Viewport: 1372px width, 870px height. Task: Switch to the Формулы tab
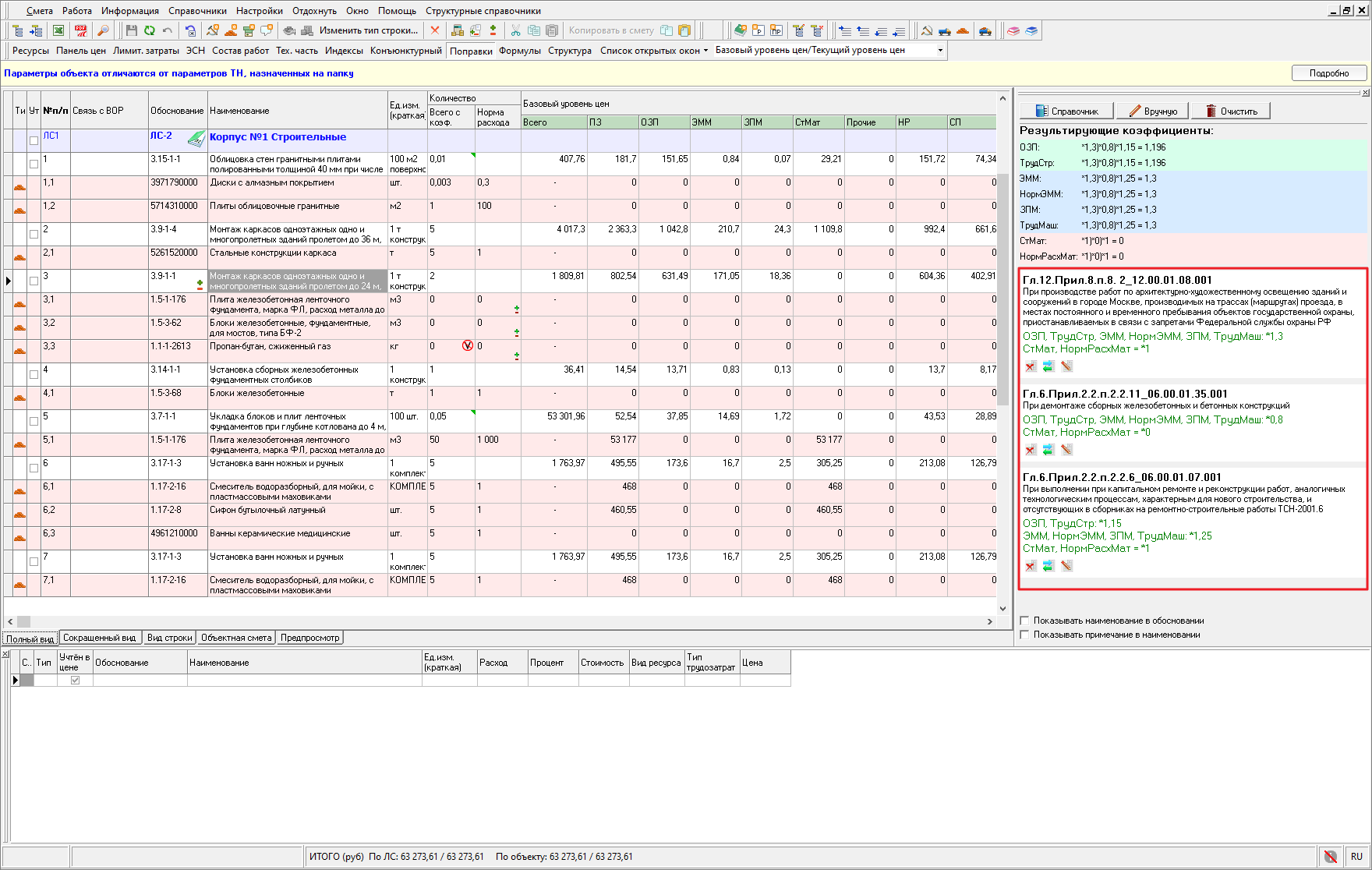[520, 50]
